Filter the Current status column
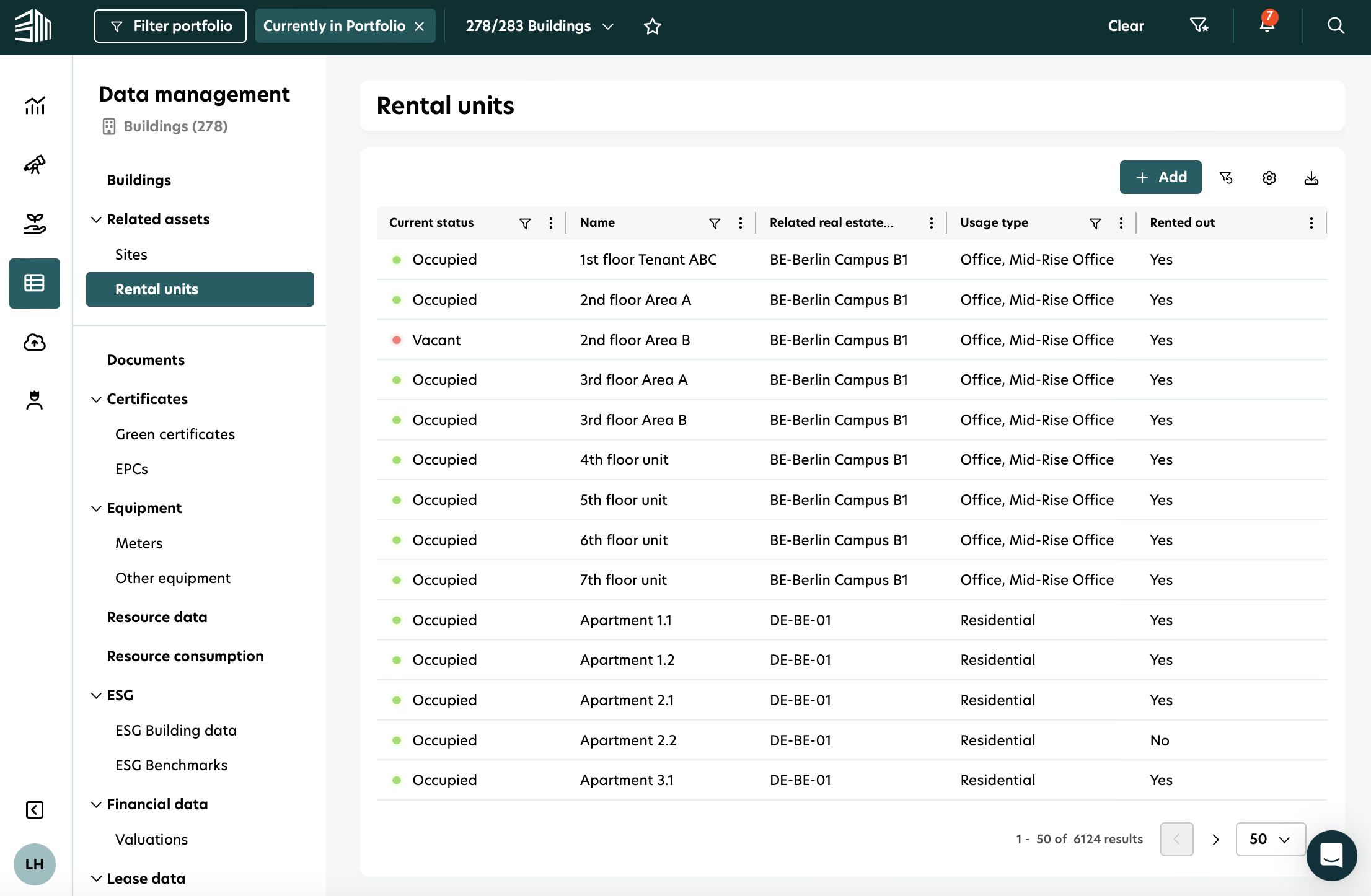The image size is (1371, 896). [524, 223]
